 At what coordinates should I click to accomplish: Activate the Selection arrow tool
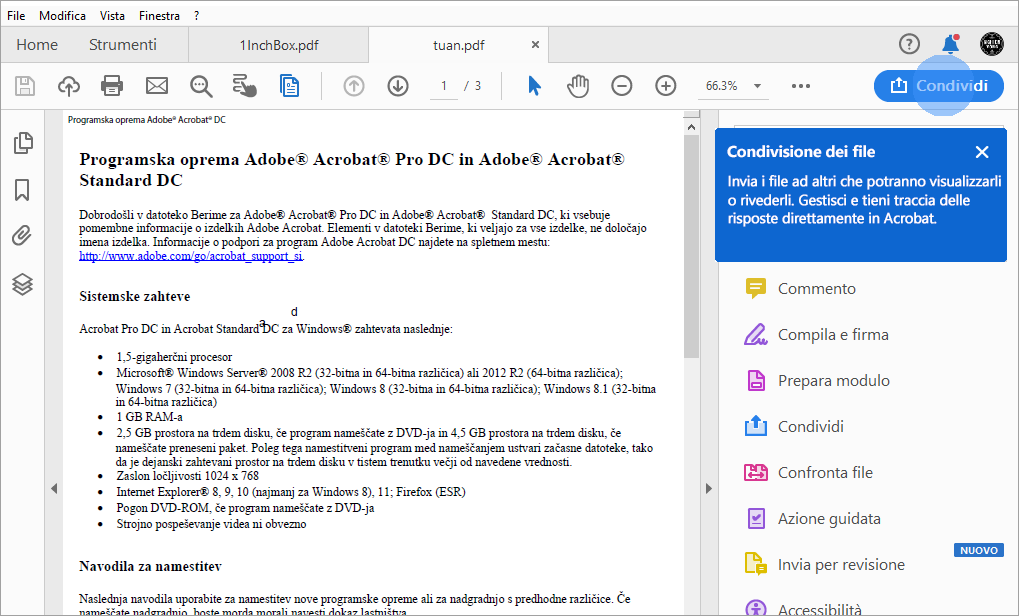tap(534, 86)
